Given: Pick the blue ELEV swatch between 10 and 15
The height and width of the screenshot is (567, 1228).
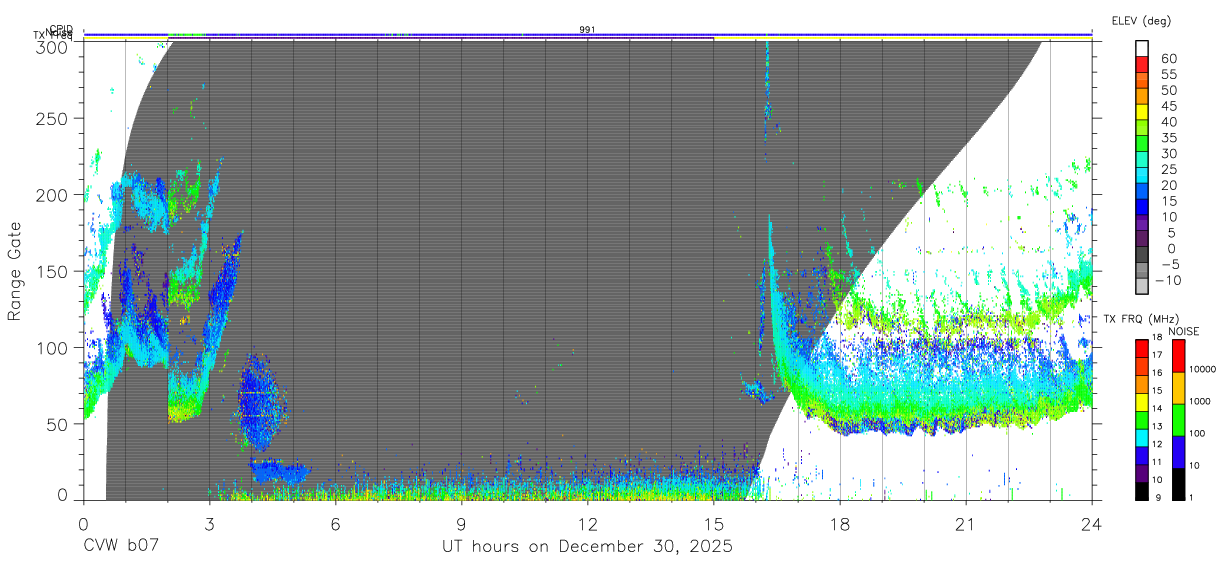Looking at the screenshot, I should (x=1143, y=208).
